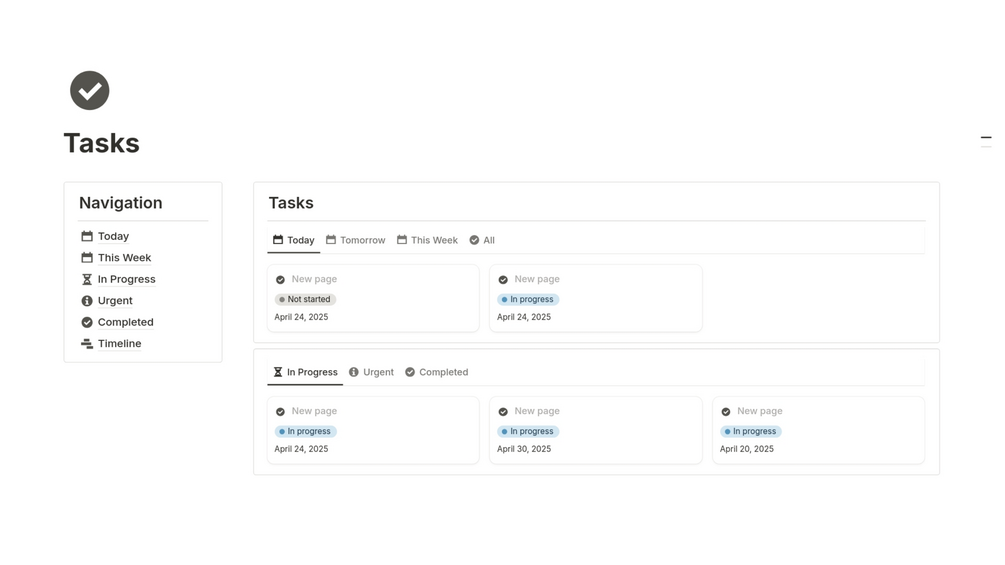Click the large Tasks page checkmark icon
The width and height of the screenshot is (1005, 565).
(x=89, y=91)
